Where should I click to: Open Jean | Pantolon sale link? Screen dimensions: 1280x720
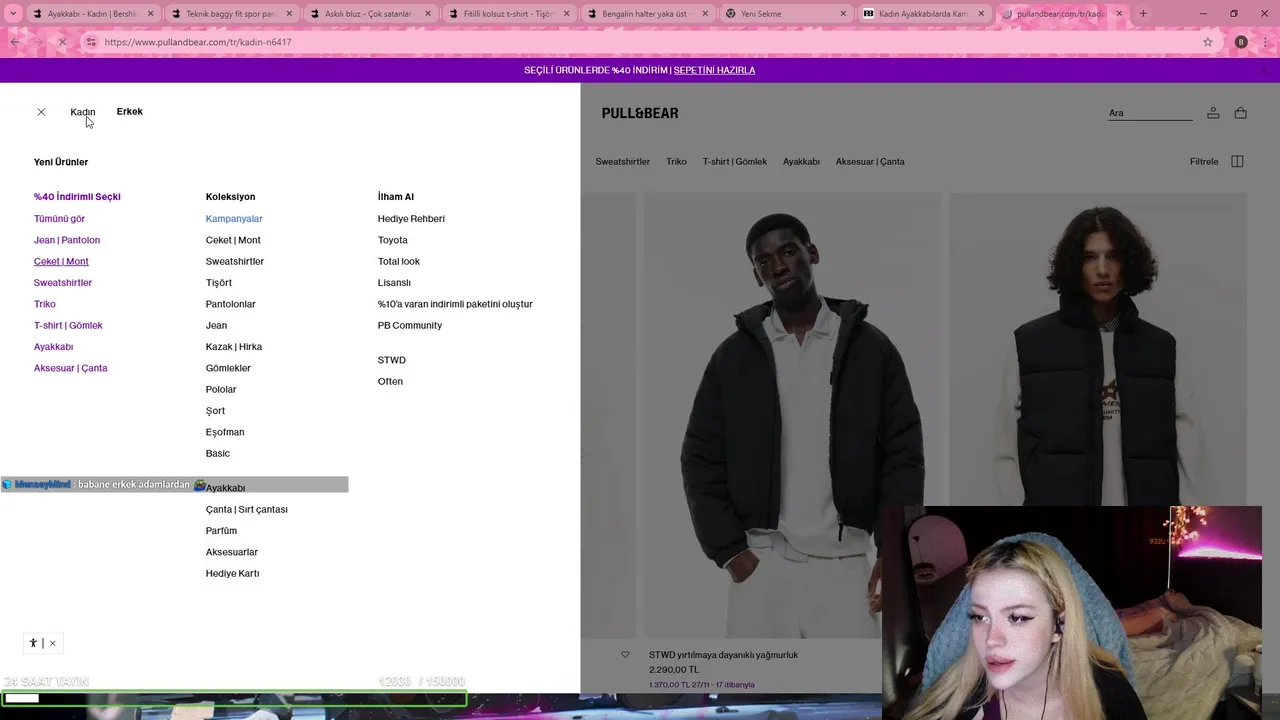67,240
